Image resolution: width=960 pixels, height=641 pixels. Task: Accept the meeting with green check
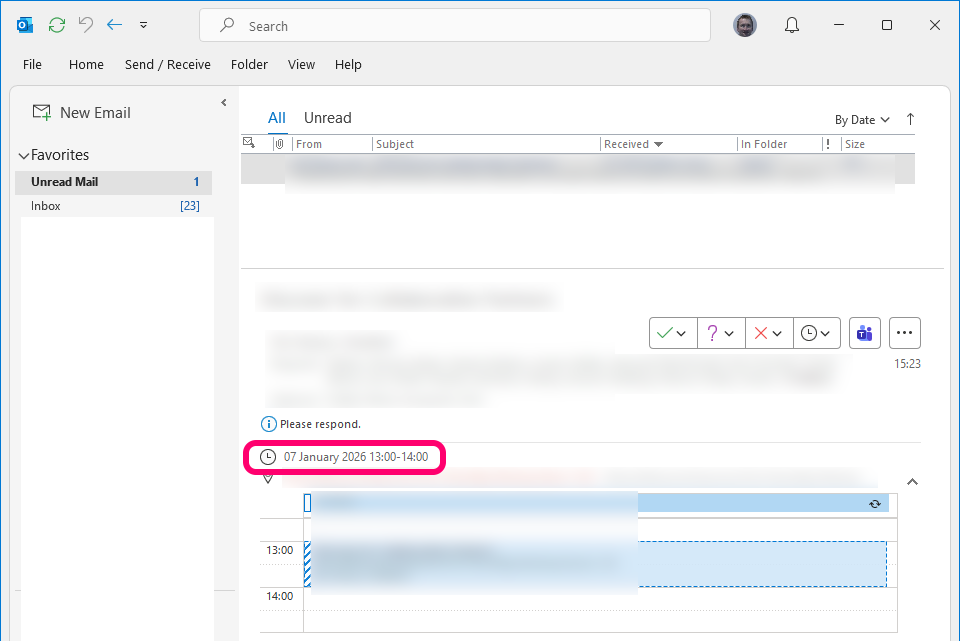pos(664,333)
